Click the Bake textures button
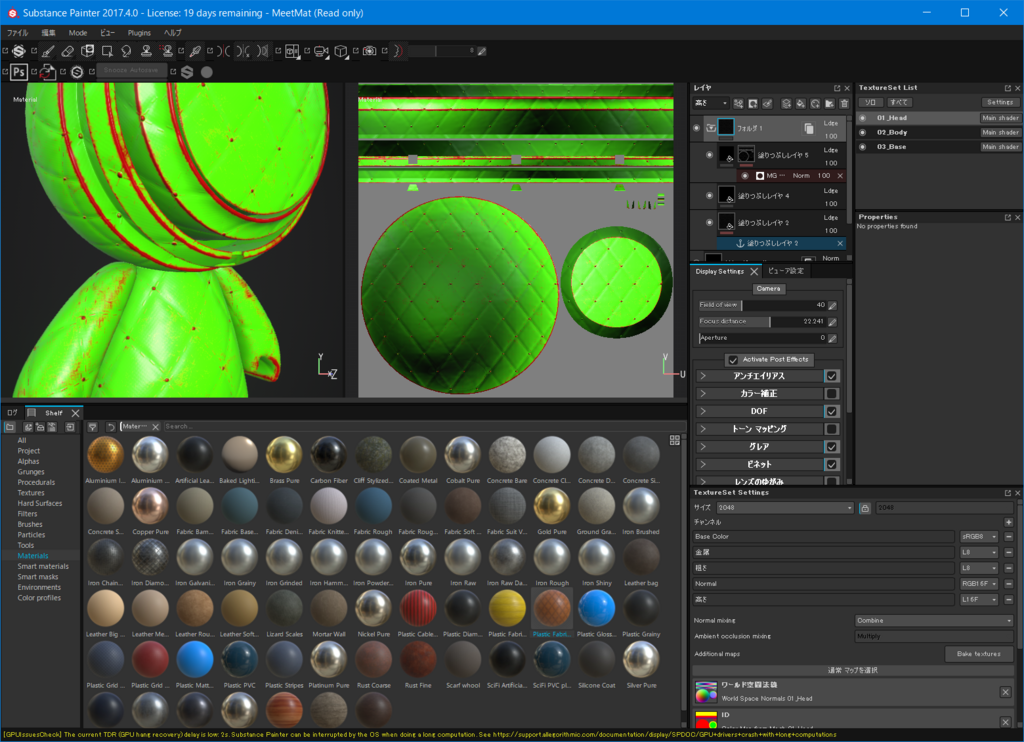The image size is (1024, 742). pos(979,654)
